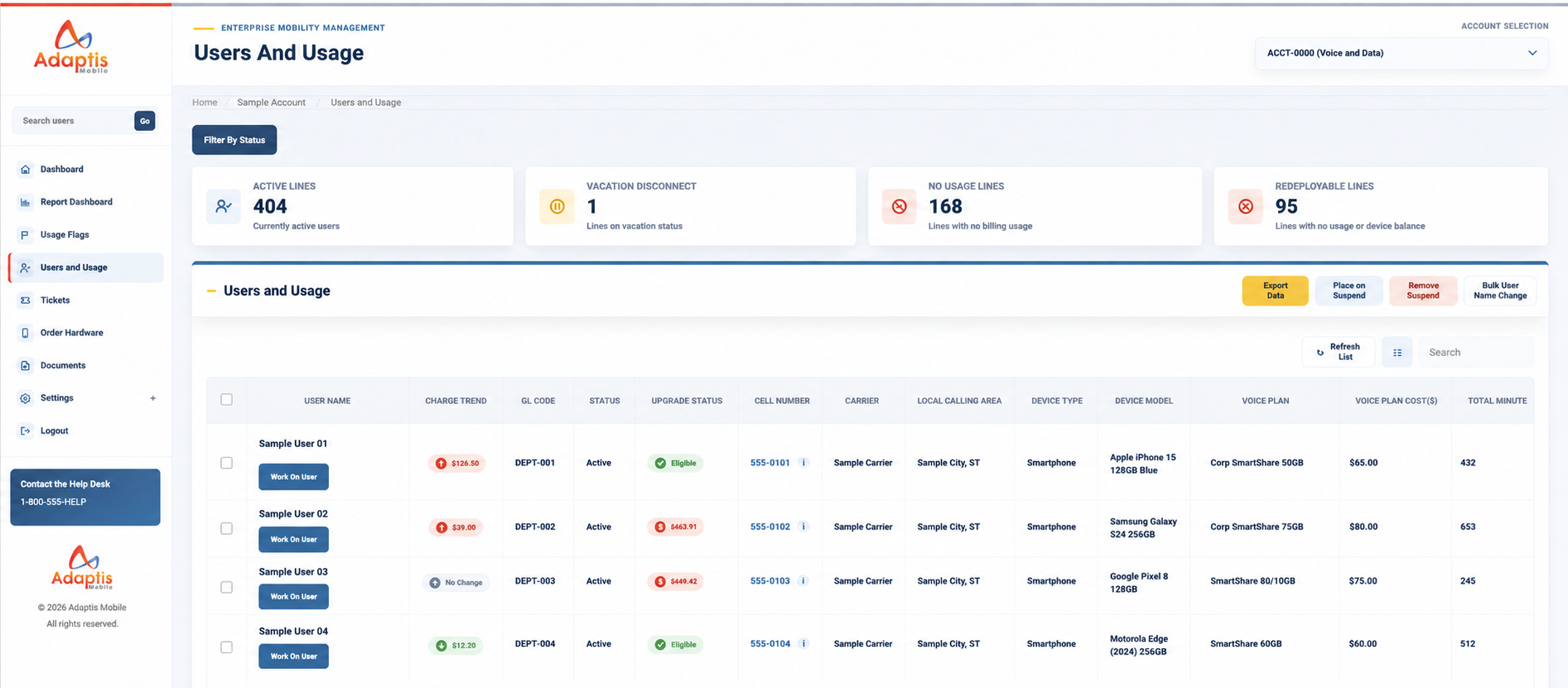Sort by USER NAME column header
1568x688 pixels.
pyautogui.click(x=327, y=401)
